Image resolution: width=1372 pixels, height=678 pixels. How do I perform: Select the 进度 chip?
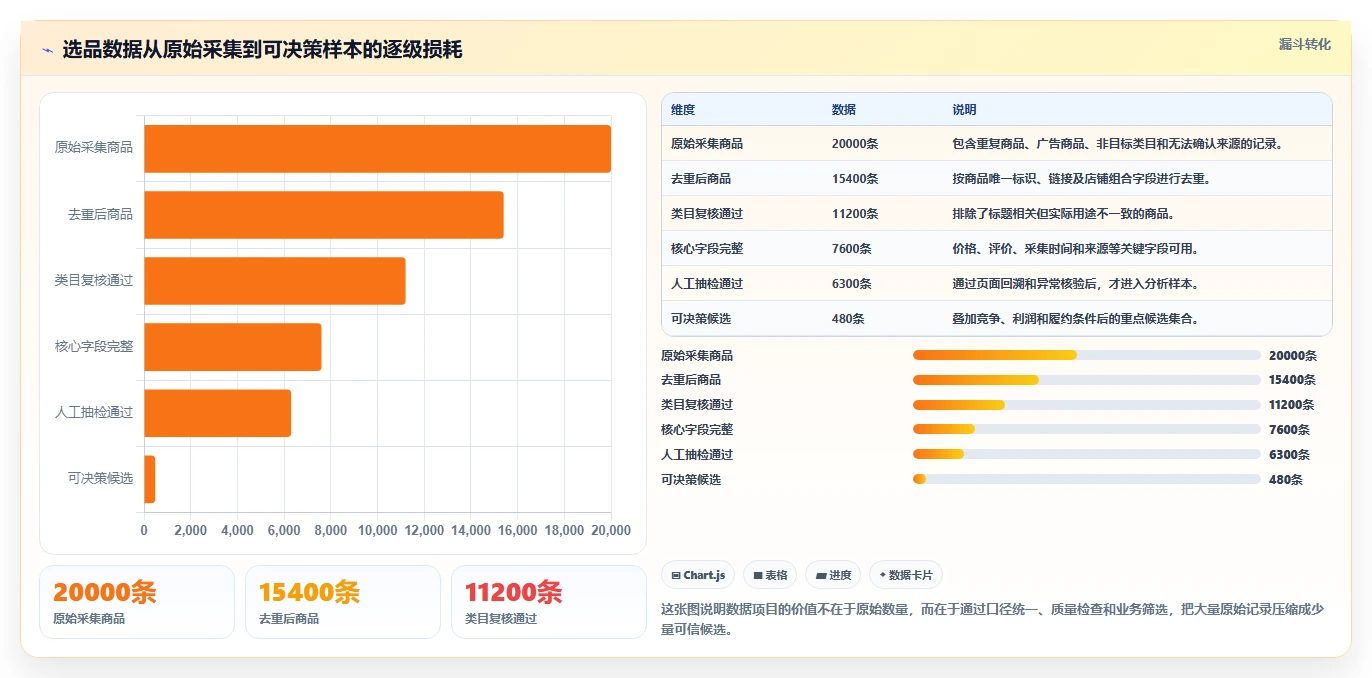[x=833, y=575]
